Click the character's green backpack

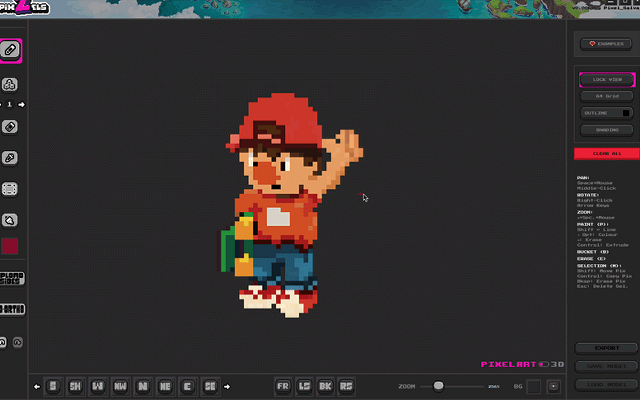(229, 250)
